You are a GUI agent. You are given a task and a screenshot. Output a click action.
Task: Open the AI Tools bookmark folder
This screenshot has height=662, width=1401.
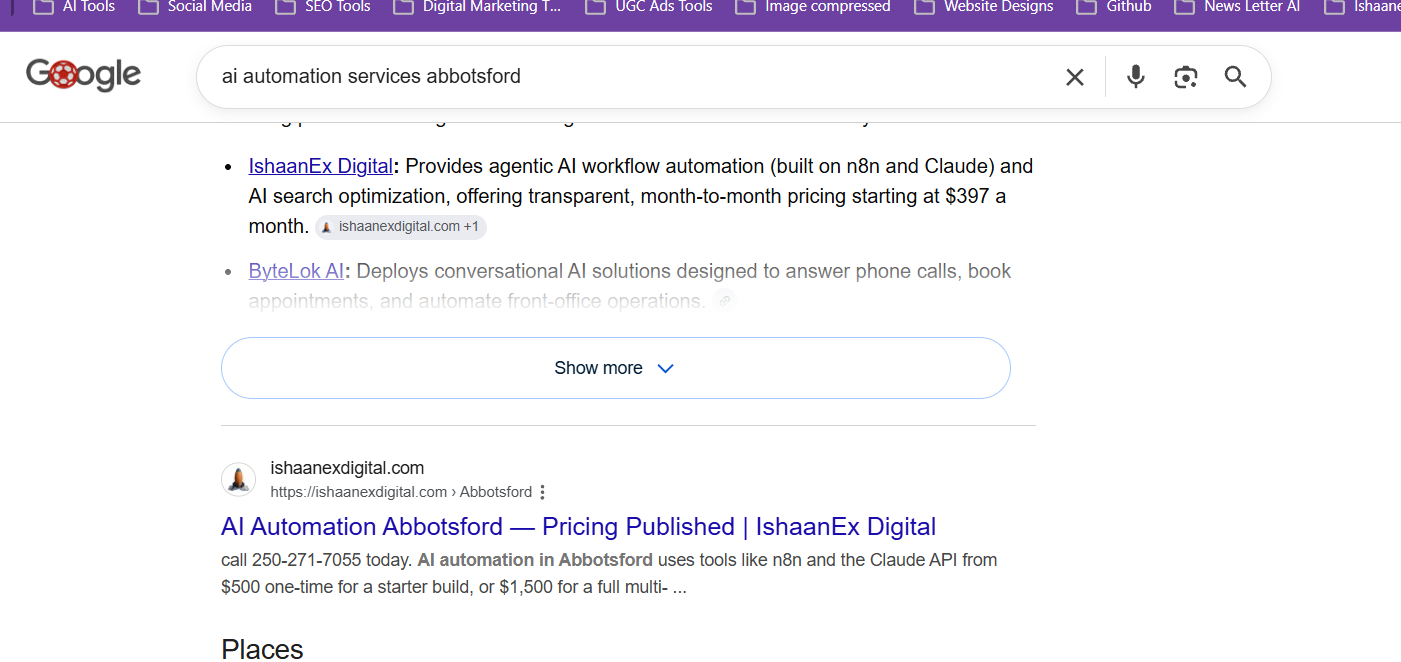coord(75,7)
